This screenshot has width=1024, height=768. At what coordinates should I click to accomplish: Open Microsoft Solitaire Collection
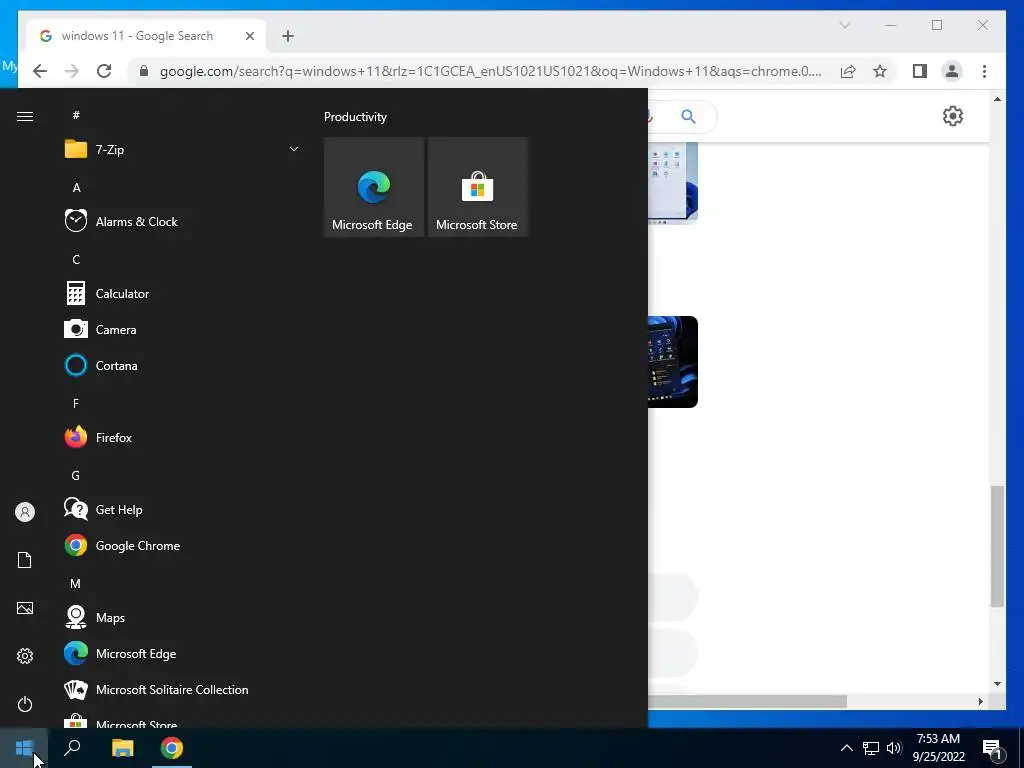click(x=182, y=690)
